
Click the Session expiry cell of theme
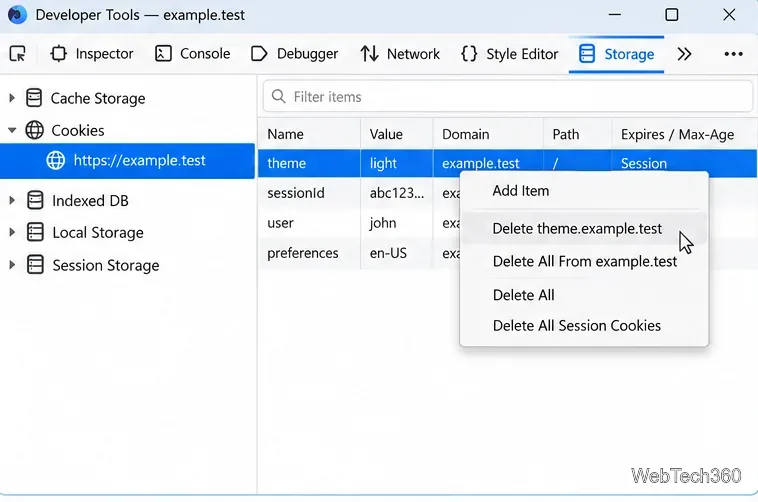(x=684, y=163)
